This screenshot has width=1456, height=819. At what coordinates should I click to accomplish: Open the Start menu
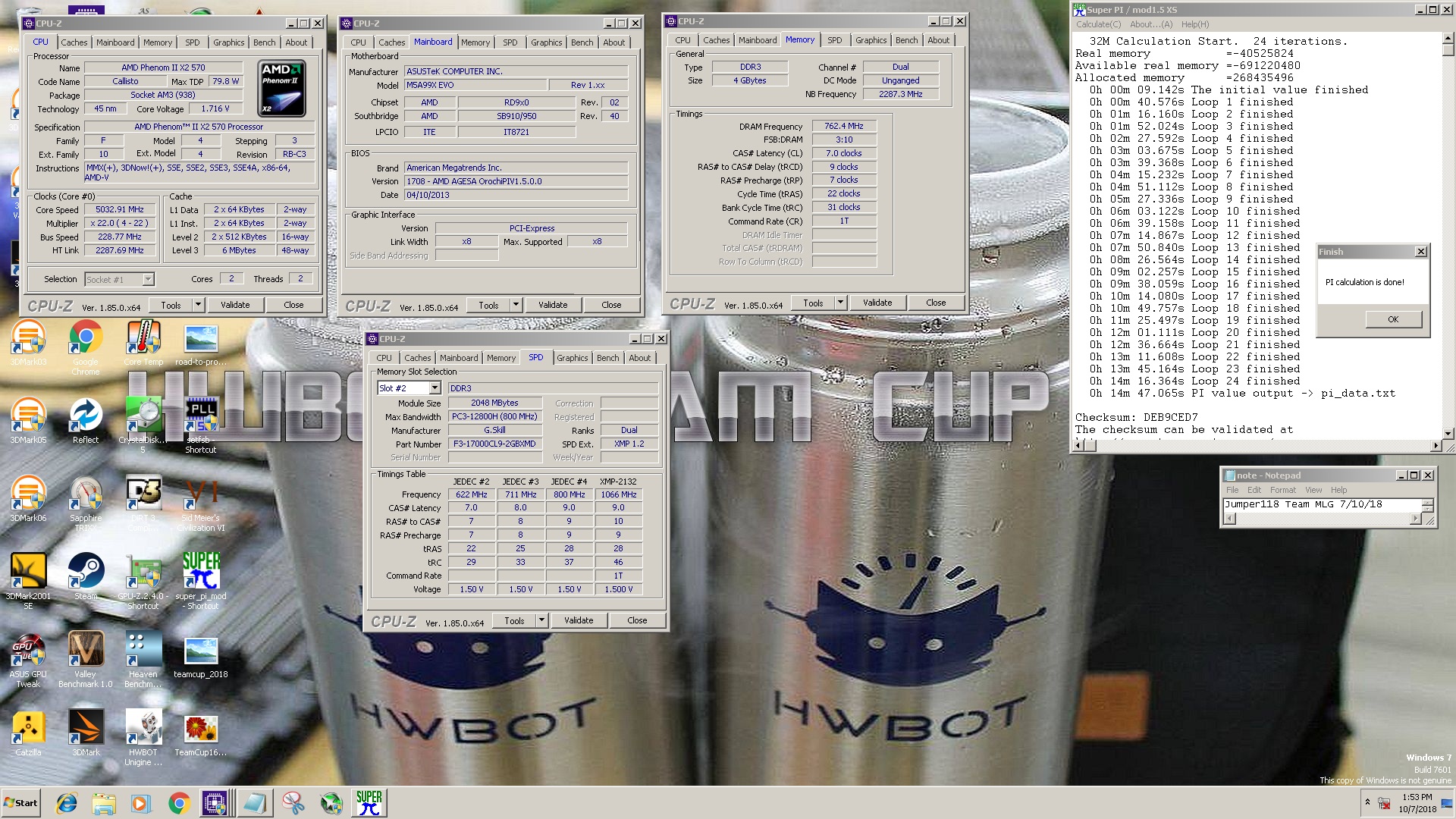[21, 803]
